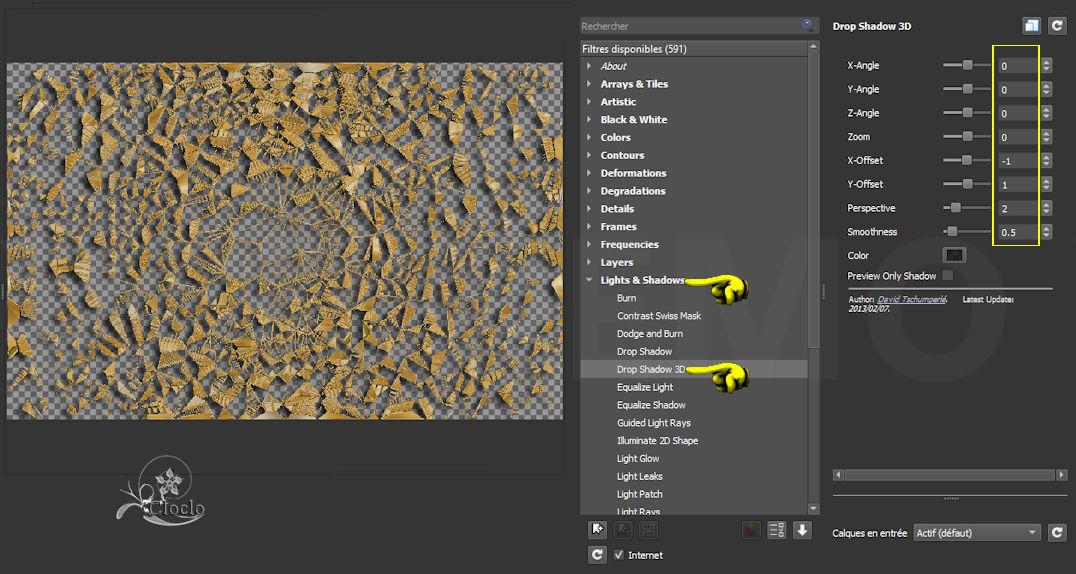1076x574 pixels.
Task: Click the add-to-favorites icon below filter list
Action: coord(598,530)
